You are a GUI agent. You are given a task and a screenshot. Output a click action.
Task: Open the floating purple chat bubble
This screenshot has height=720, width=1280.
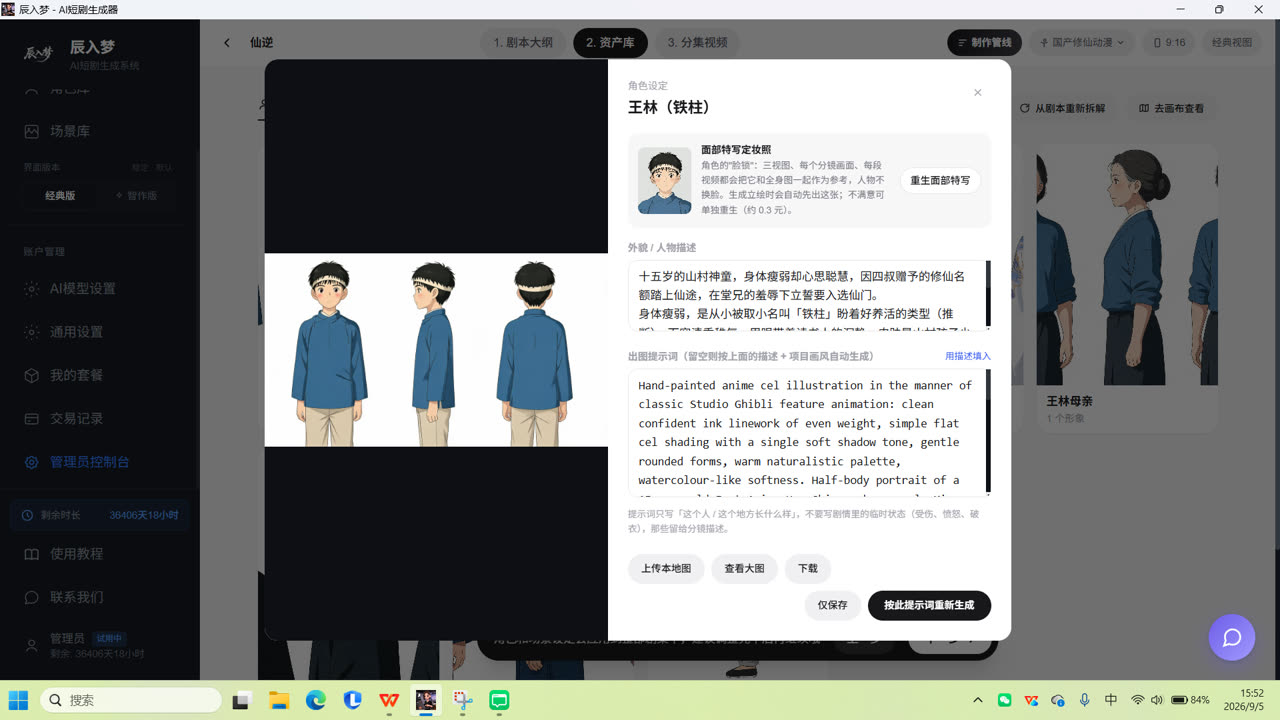(x=1232, y=637)
